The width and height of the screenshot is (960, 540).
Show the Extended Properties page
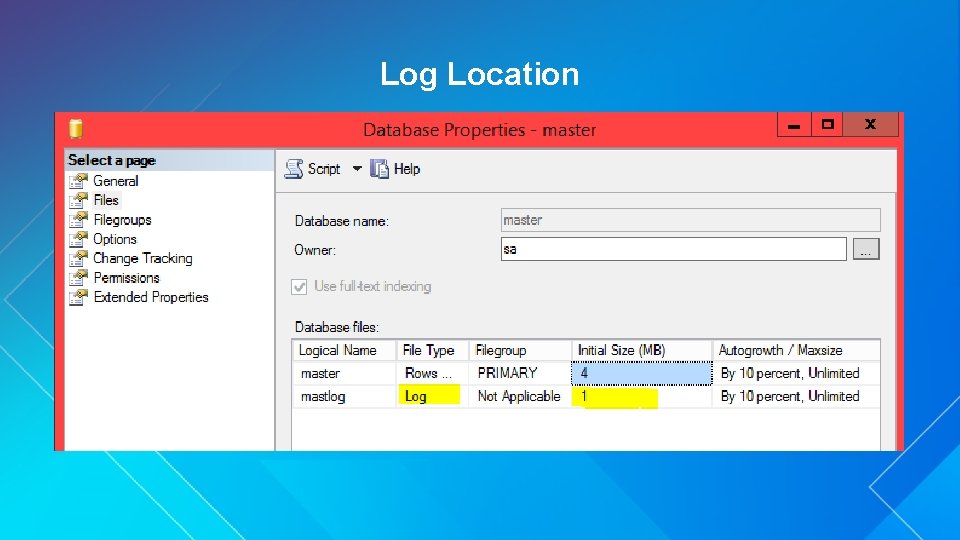pos(151,297)
